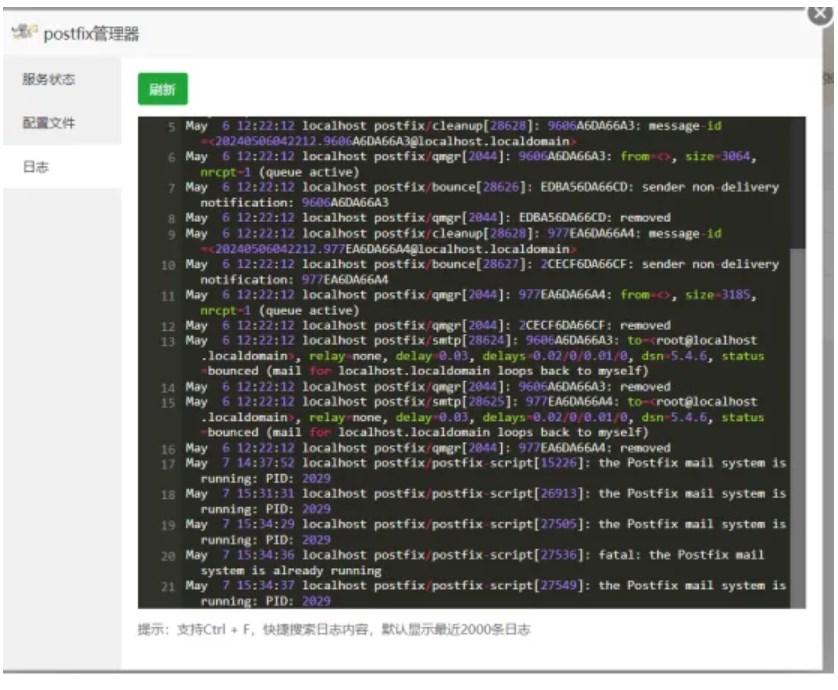Close the postfix管理器 dialog

(x=820, y=13)
